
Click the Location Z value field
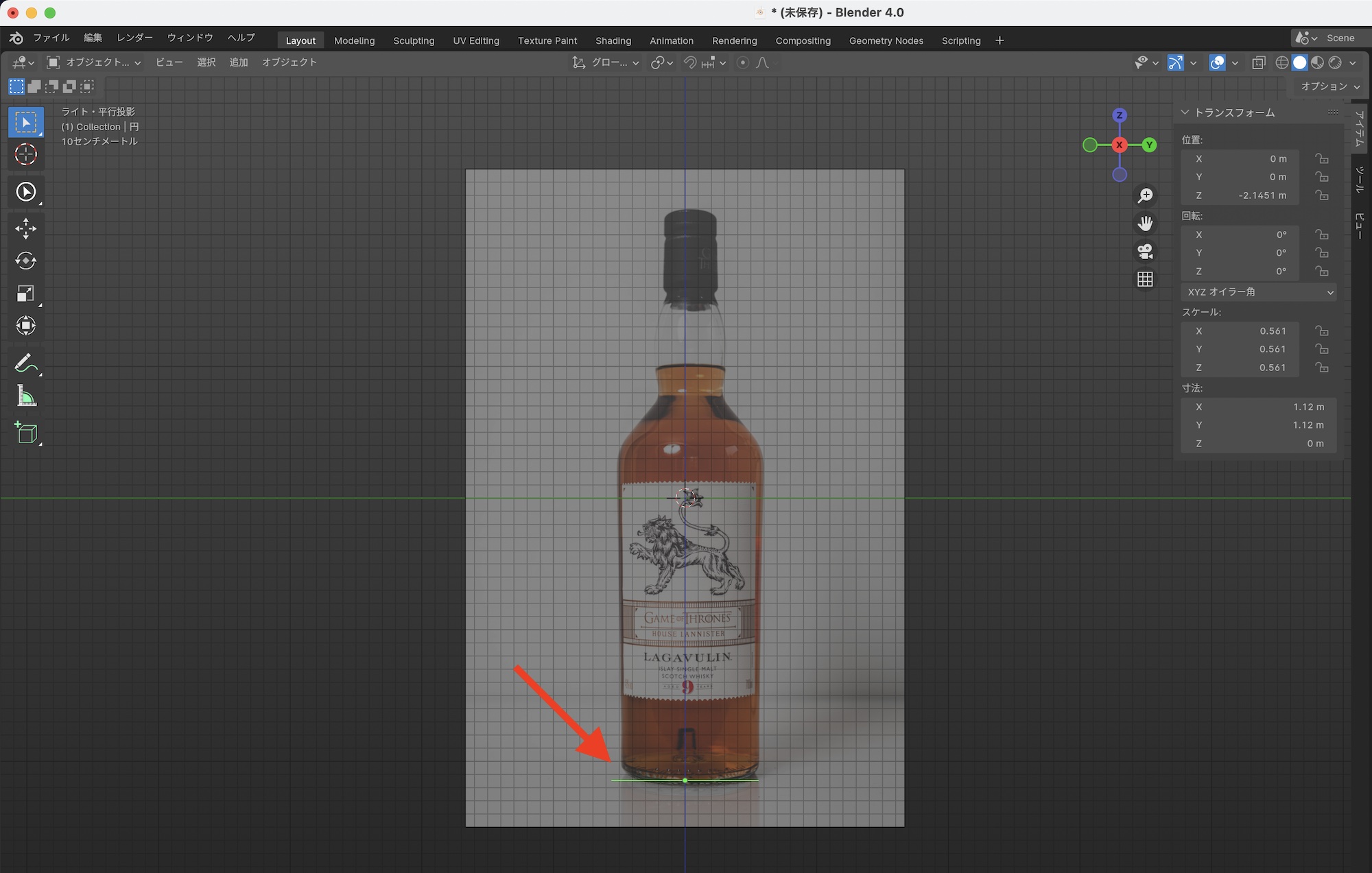(x=1240, y=195)
